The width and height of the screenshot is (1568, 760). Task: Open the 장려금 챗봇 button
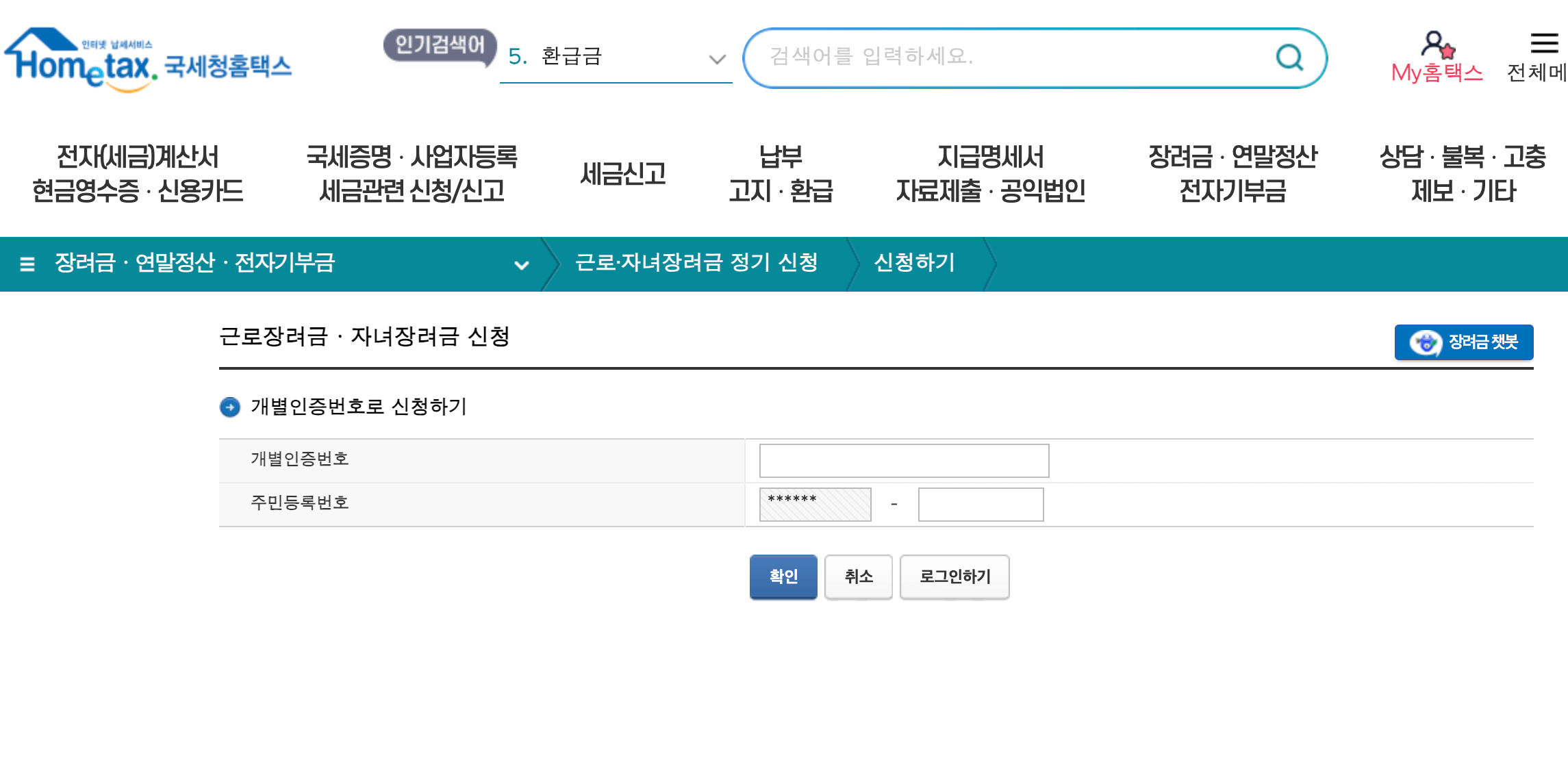1463,342
